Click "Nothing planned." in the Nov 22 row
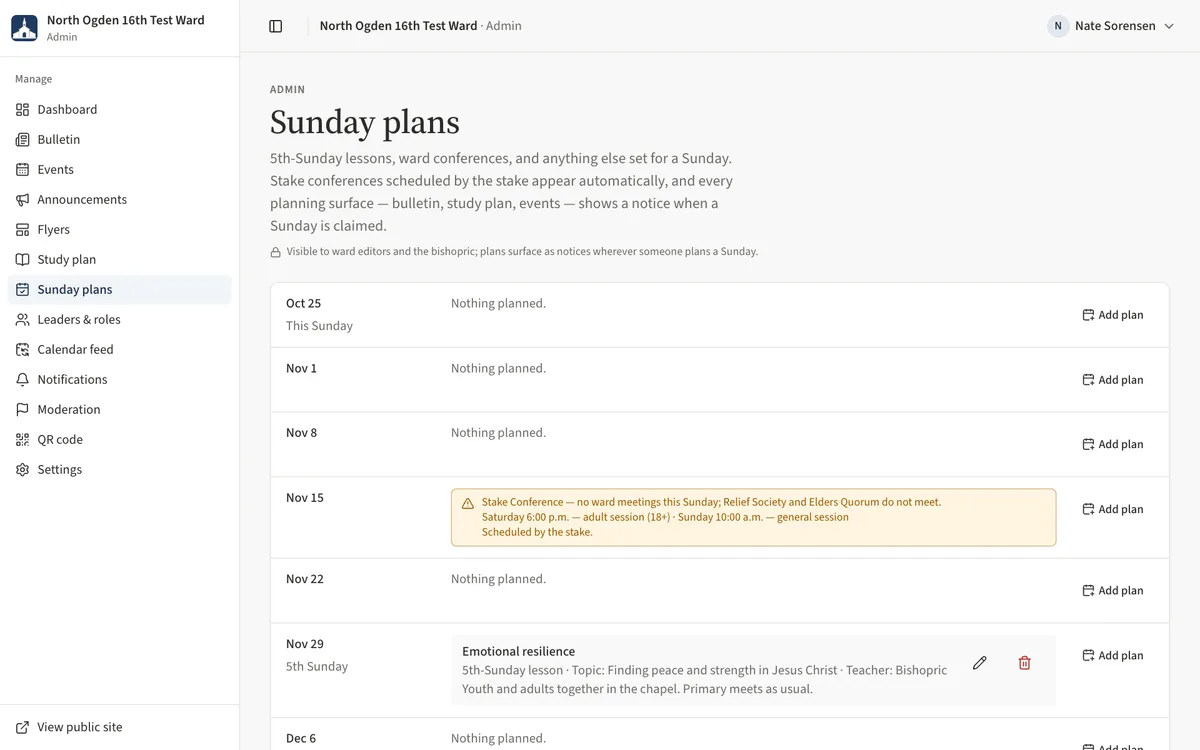Viewport: 1200px width, 750px height. 498,579
